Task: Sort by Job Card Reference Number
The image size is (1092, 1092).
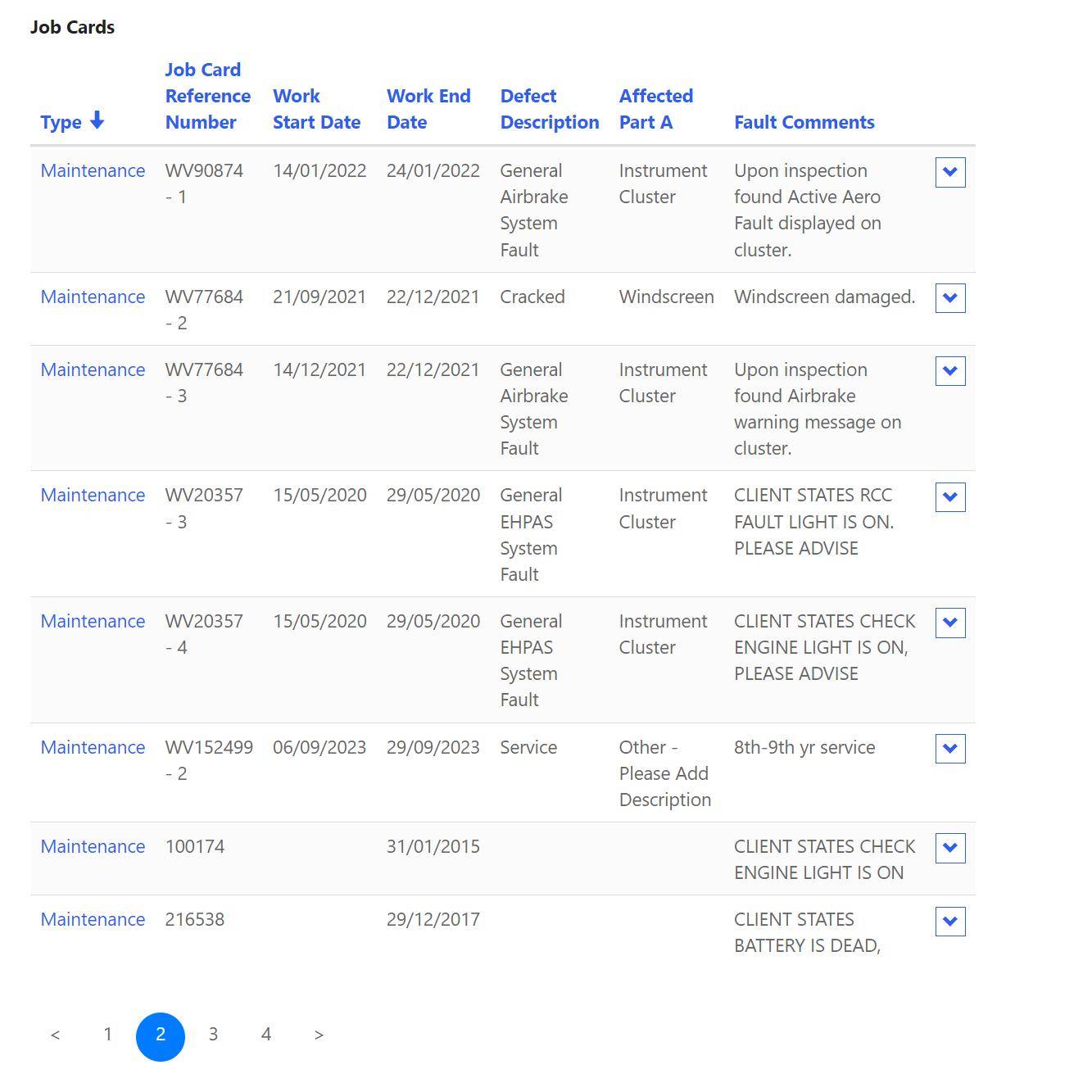Action: pos(207,96)
